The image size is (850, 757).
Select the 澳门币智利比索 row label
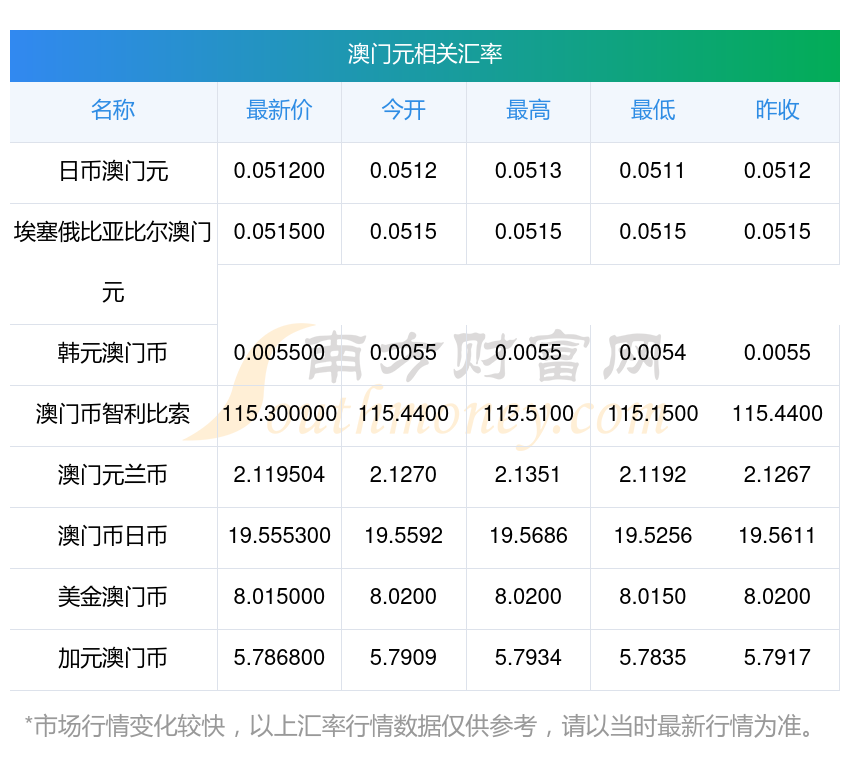[x=113, y=414]
